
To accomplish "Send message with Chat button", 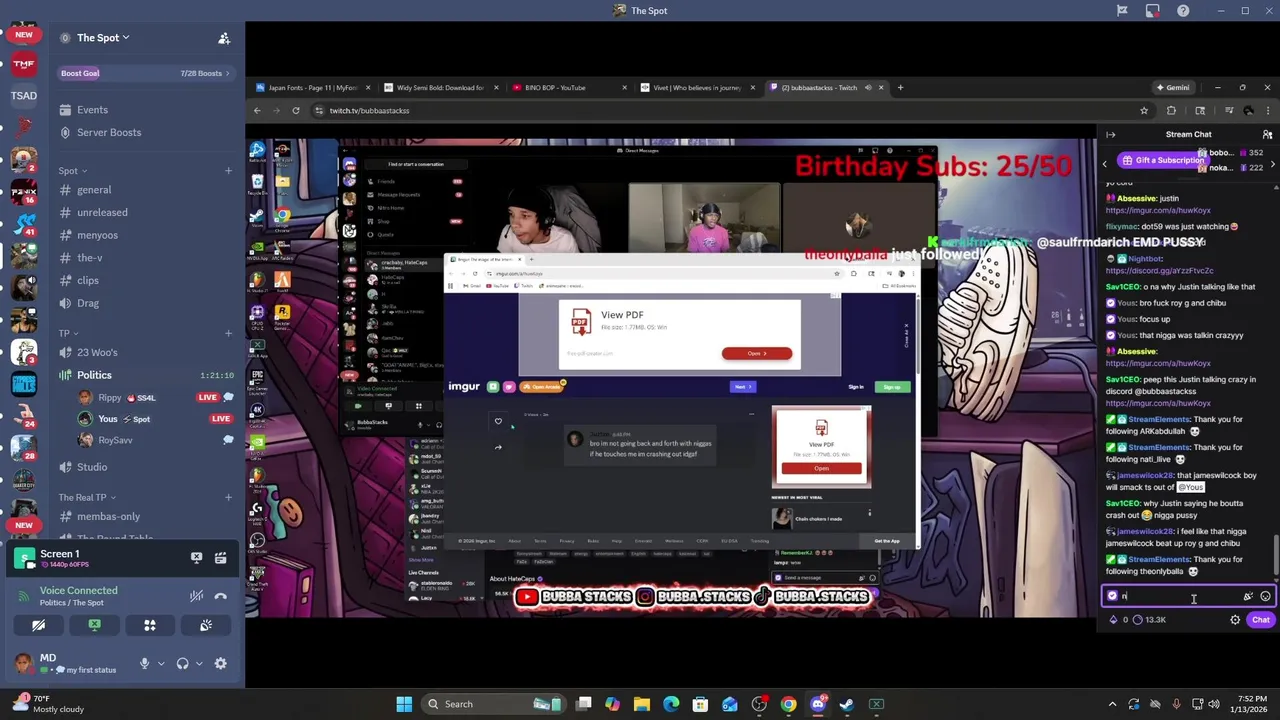I will (x=1260, y=620).
